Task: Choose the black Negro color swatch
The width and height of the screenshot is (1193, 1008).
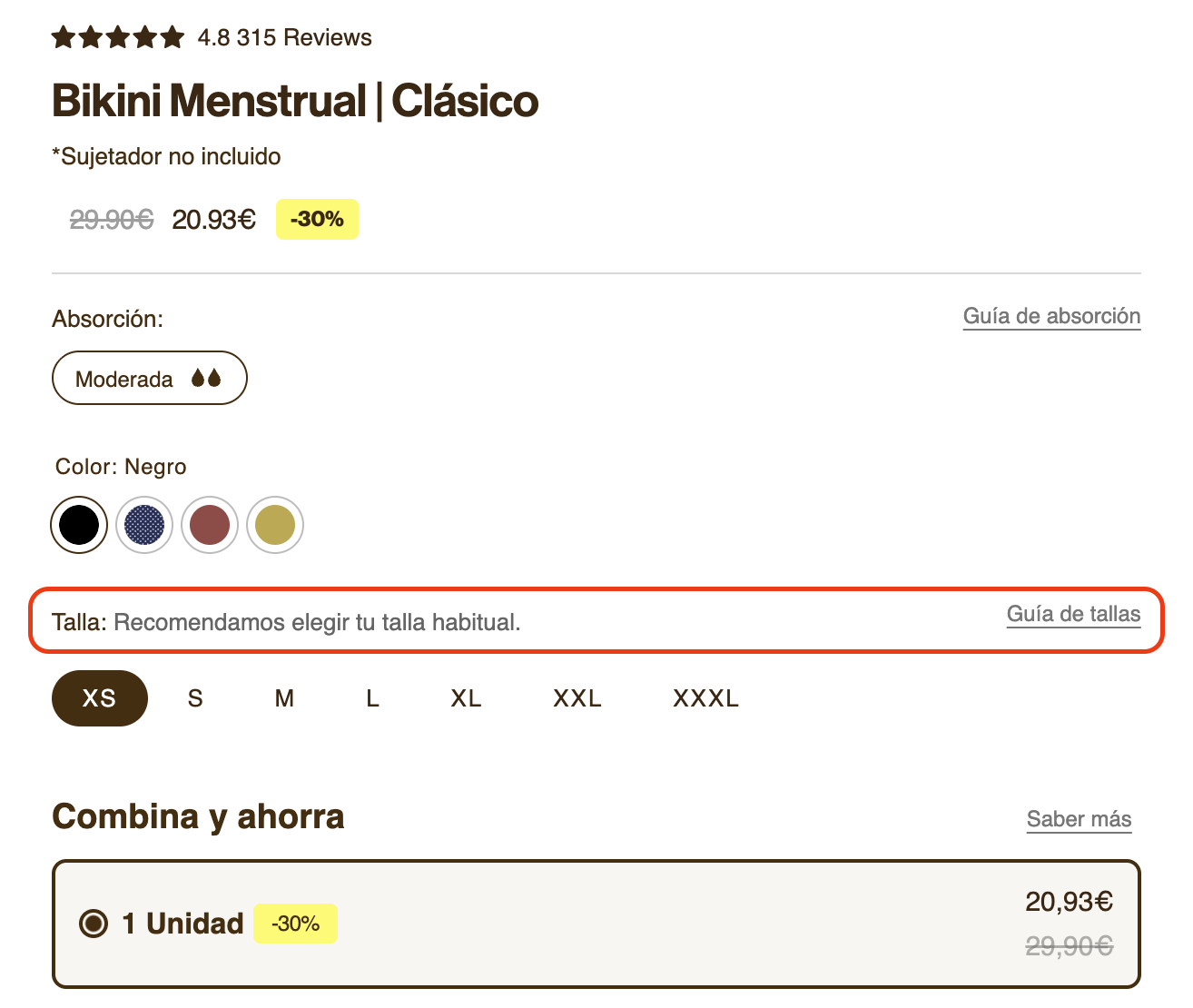Action: 79,525
